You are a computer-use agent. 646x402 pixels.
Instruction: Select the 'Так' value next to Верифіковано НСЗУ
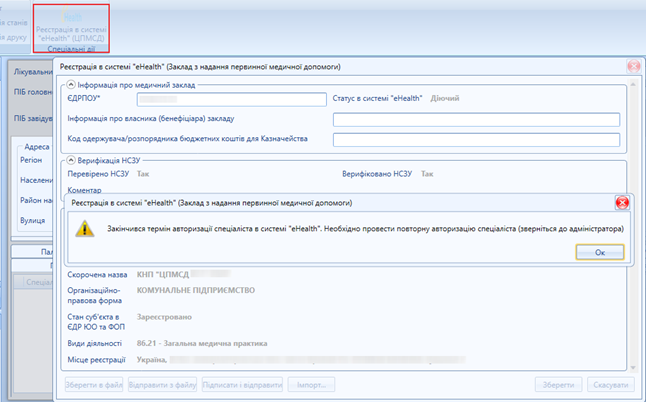[427, 174]
